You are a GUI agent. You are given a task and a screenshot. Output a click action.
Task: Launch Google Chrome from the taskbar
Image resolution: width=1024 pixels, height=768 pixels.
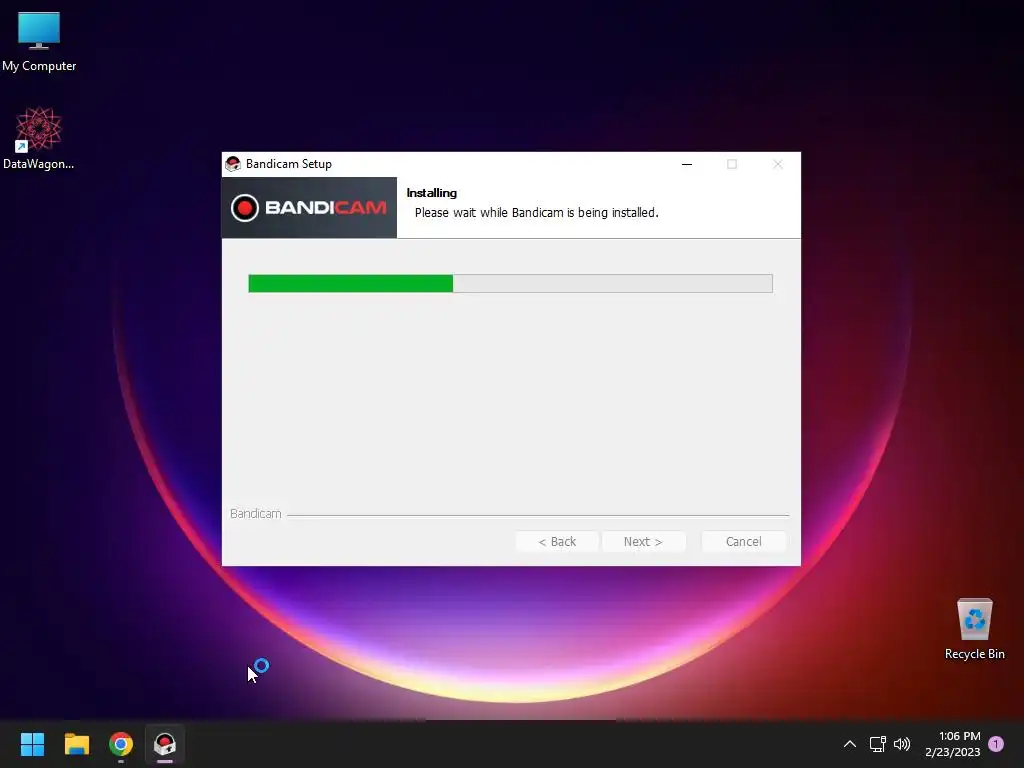(121, 744)
